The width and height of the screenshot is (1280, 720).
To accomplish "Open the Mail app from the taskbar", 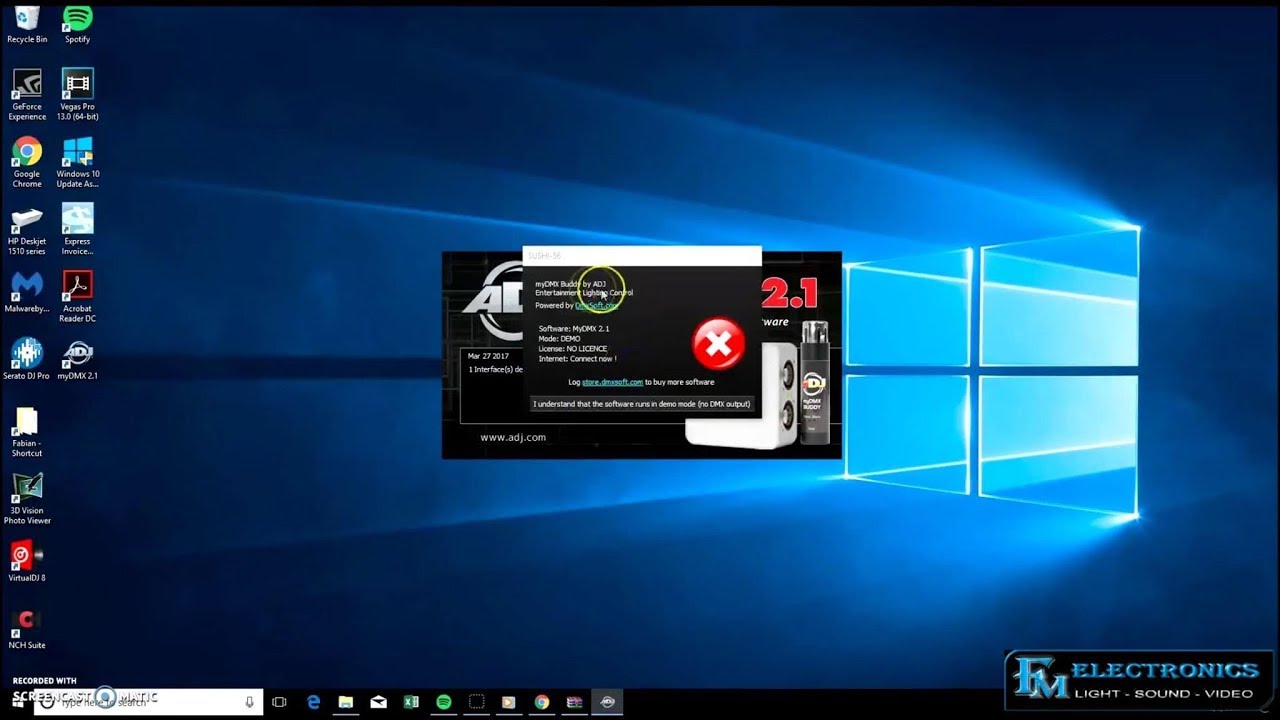I will coord(378,702).
